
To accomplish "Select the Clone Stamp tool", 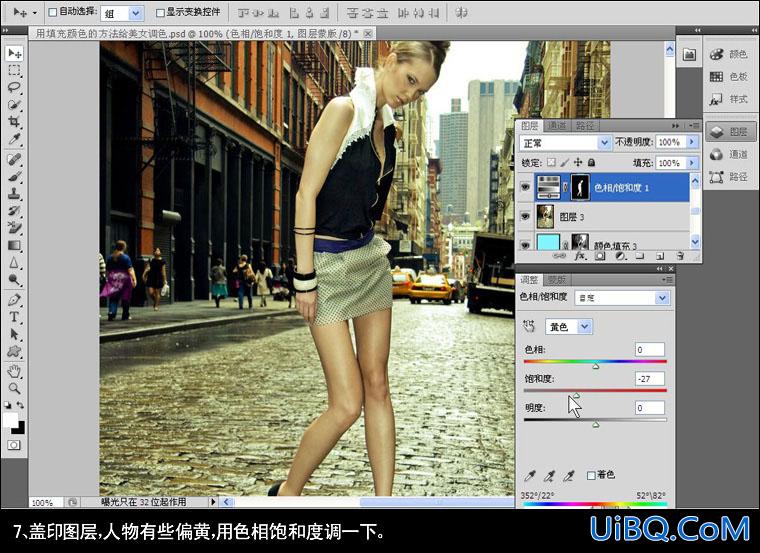I will point(15,193).
